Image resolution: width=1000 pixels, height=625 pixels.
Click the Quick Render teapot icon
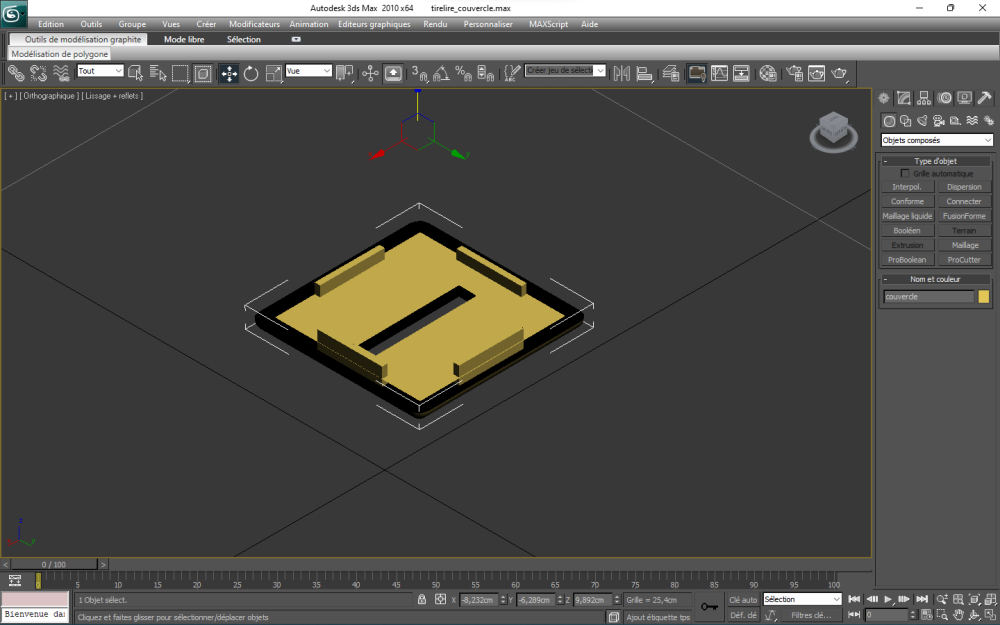(x=839, y=73)
